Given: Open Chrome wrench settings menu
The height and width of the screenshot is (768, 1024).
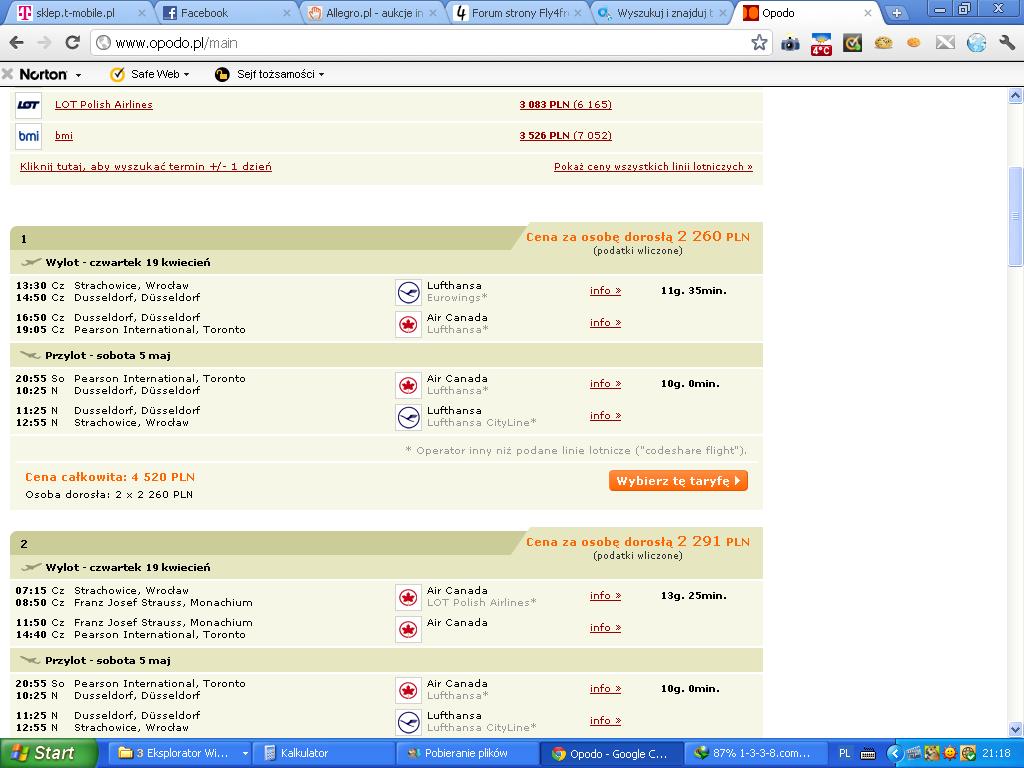Looking at the screenshot, I should 1007,43.
